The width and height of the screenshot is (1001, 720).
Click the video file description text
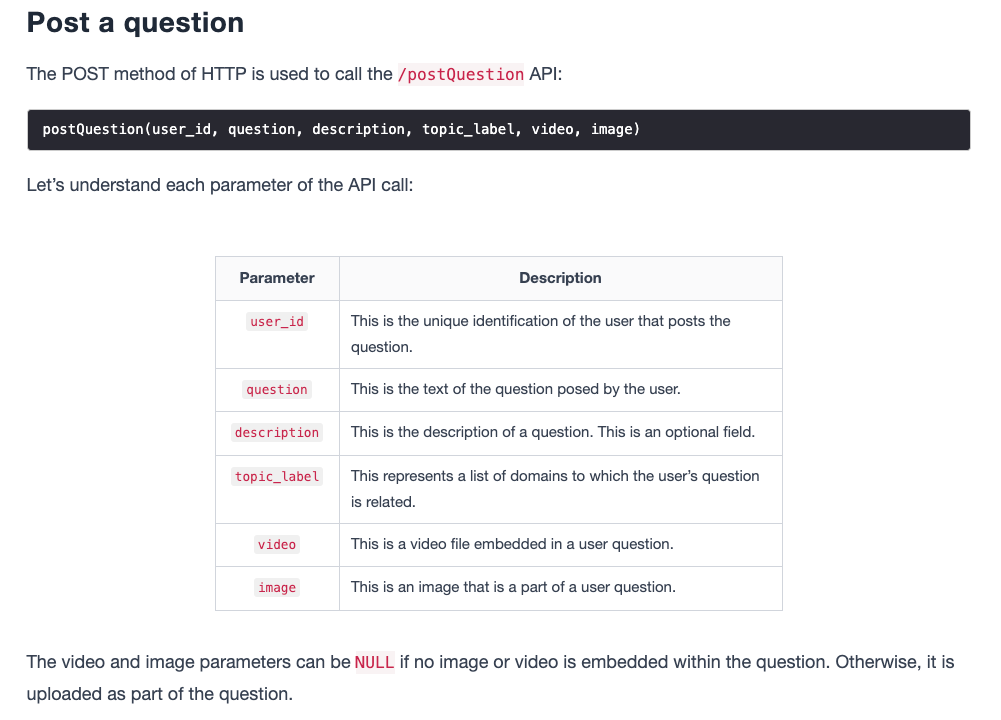512,544
